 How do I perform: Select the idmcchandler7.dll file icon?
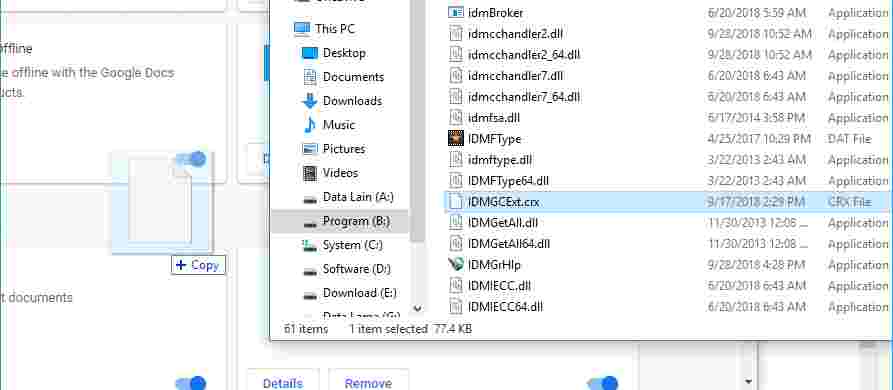pos(456,76)
